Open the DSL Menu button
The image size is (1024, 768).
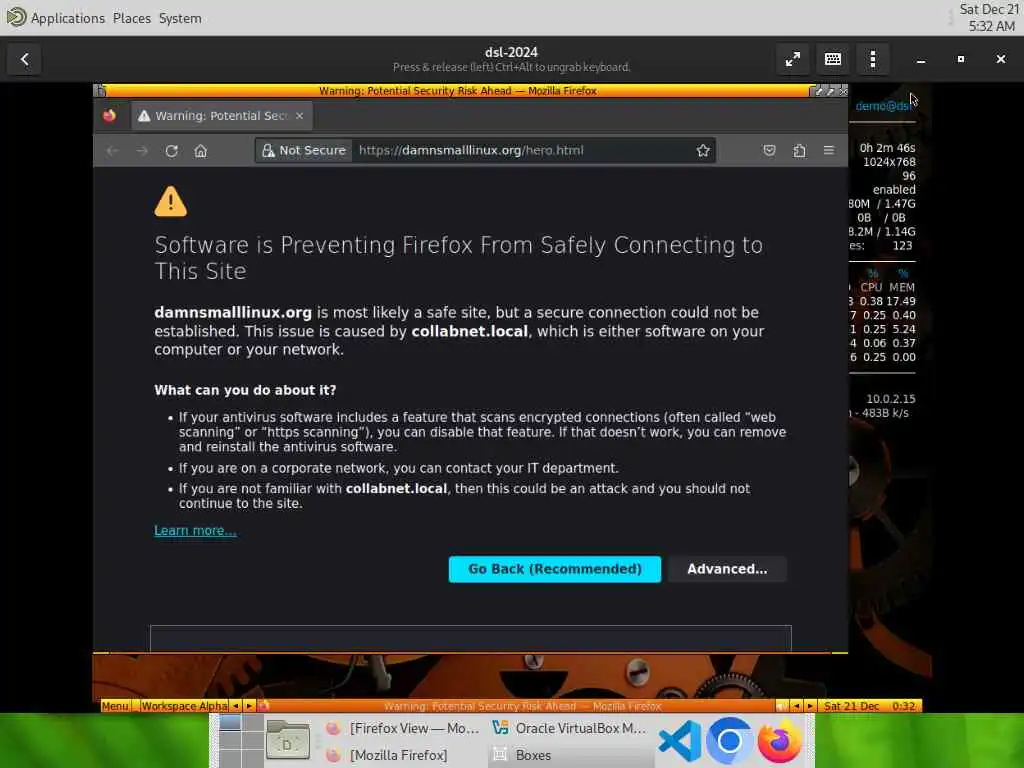pyautogui.click(x=115, y=706)
